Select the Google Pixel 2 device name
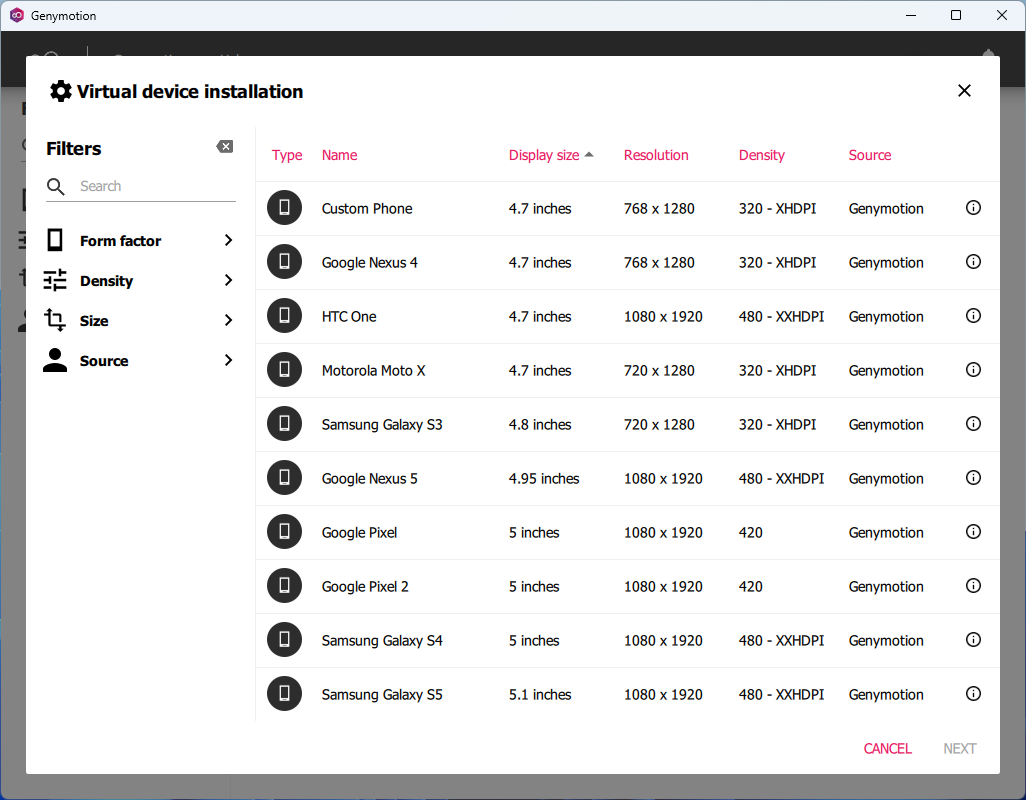Viewport: 1026px width, 800px height. (364, 586)
